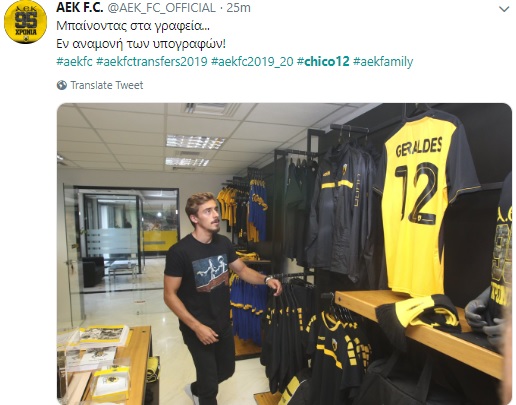Open the #aekfamily hashtag

[383, 62]
